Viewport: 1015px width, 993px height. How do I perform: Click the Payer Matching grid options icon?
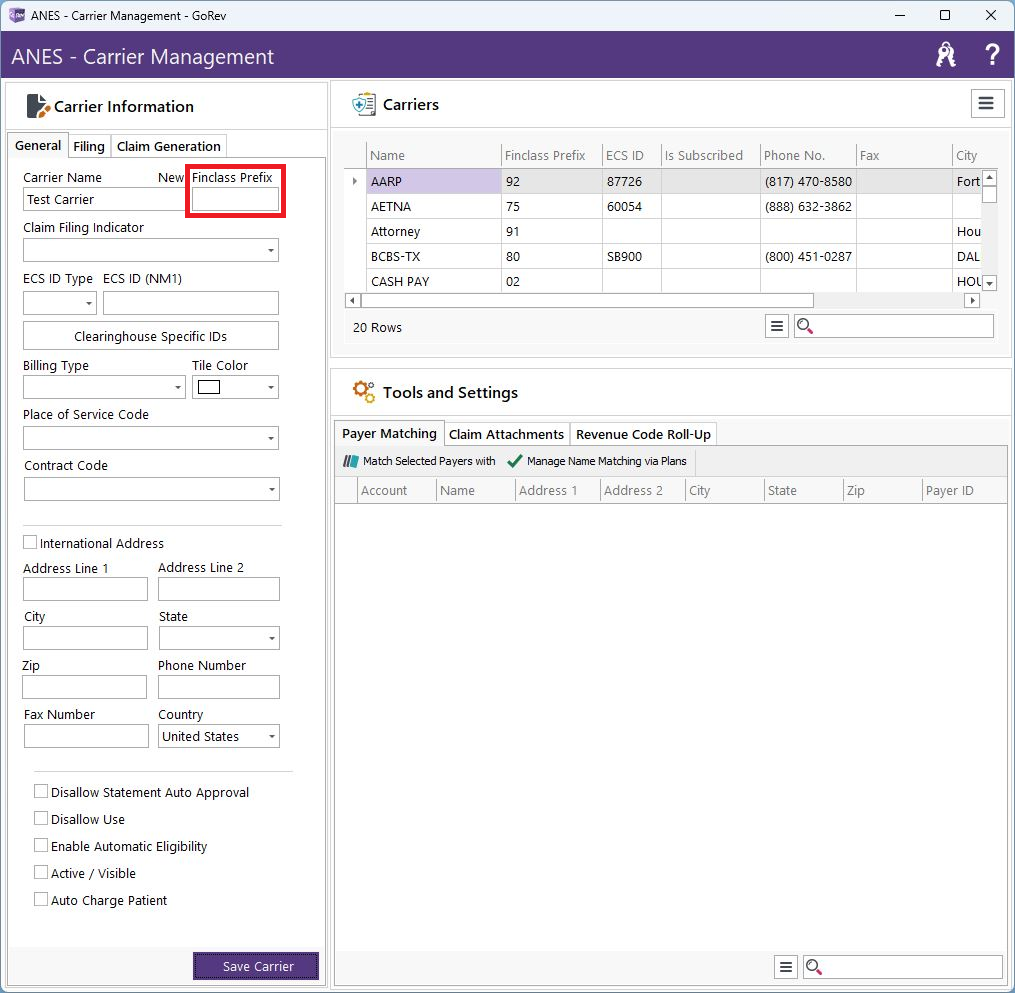coord(786,967)
